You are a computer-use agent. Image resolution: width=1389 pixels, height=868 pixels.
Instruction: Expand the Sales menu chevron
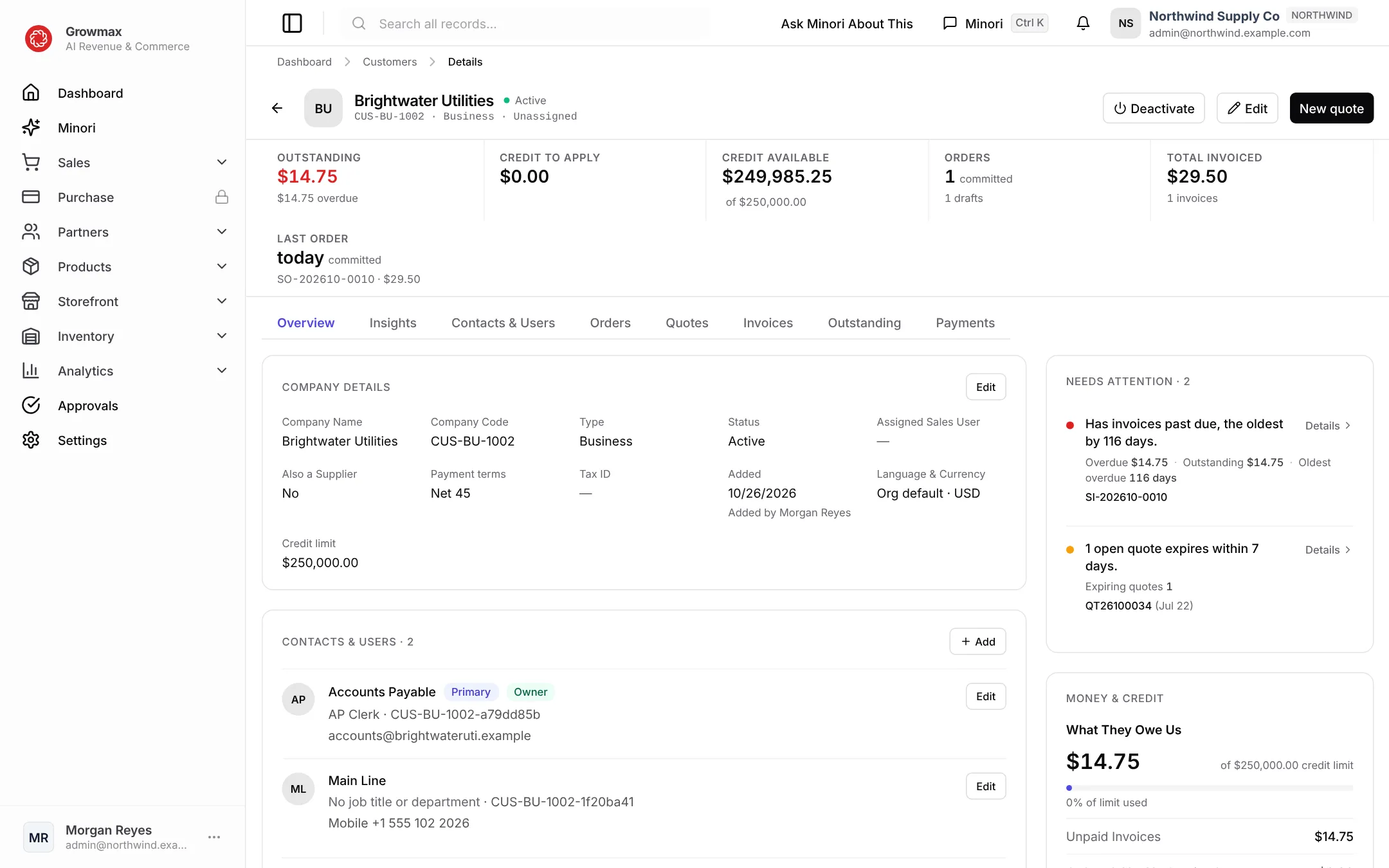[x=222, y=162]
